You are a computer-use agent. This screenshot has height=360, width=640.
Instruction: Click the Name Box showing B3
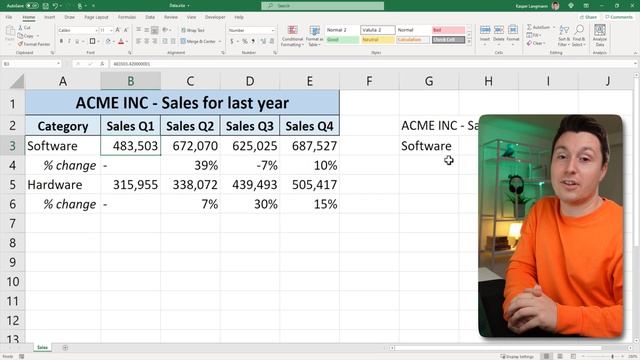pos(31,64)
